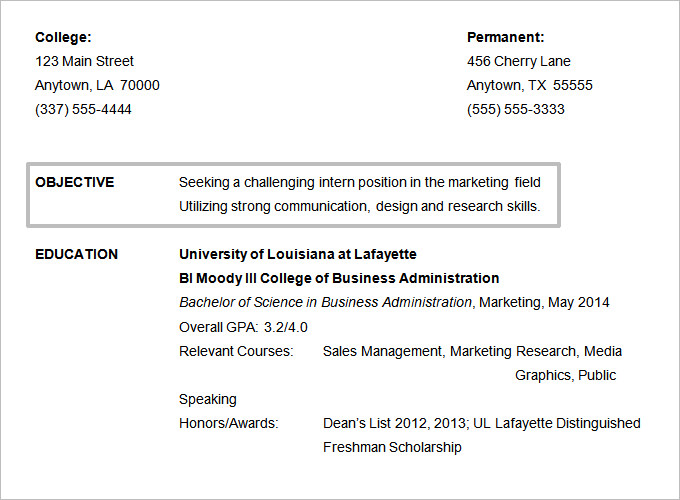The width and height of the screenshot is (680, 500).
Task: Click the 'Utilizing strong communication' line
Action: click(359, 207)
